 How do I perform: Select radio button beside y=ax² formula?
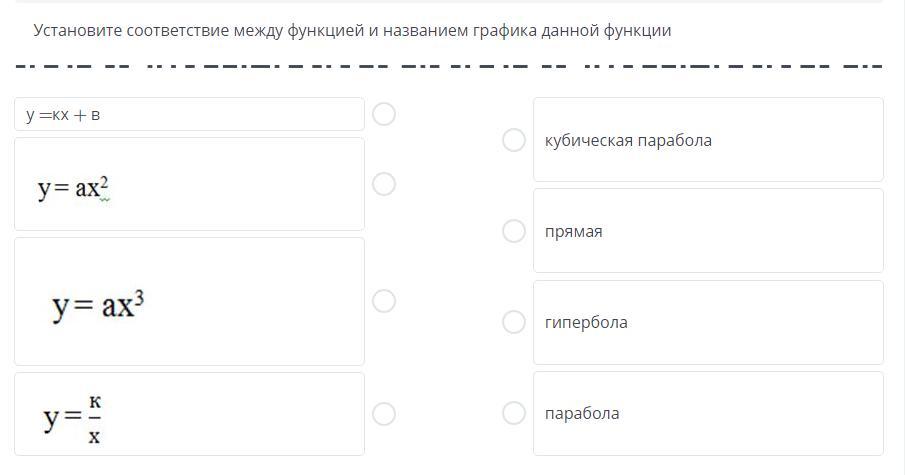click(x=384, y=184)
